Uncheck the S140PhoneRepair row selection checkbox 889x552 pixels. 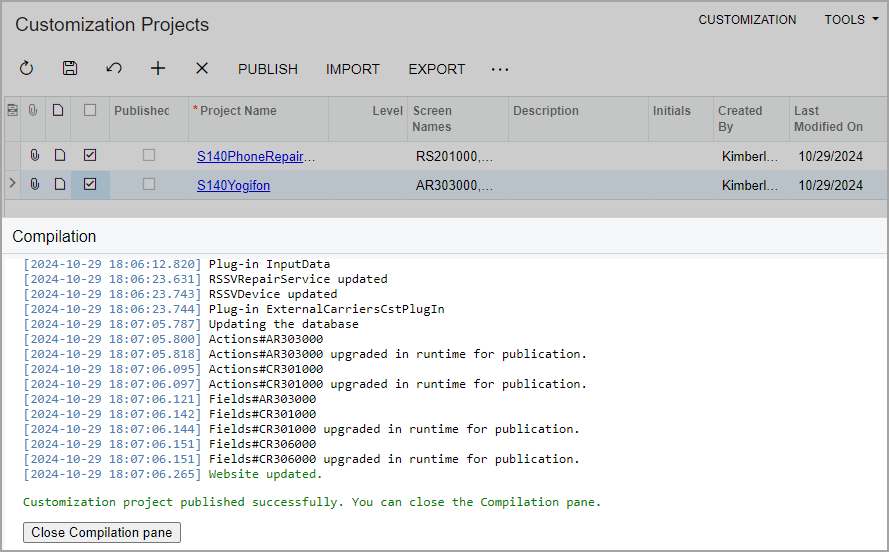point(90,156)
